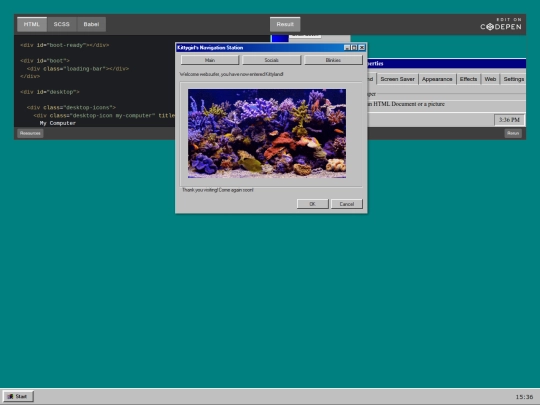Maximize the Navigation Station window
Image resolution: width=540 pixels, height=405 pixels.
(x=354, y=48)
